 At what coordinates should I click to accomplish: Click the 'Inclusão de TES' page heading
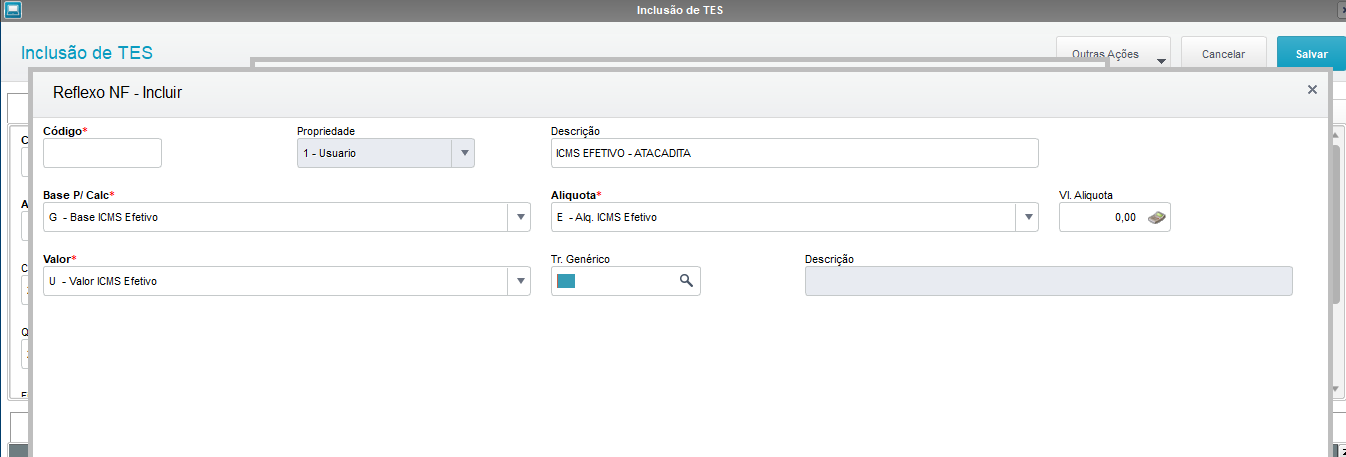pyautogui.click(x=87, y=53)
